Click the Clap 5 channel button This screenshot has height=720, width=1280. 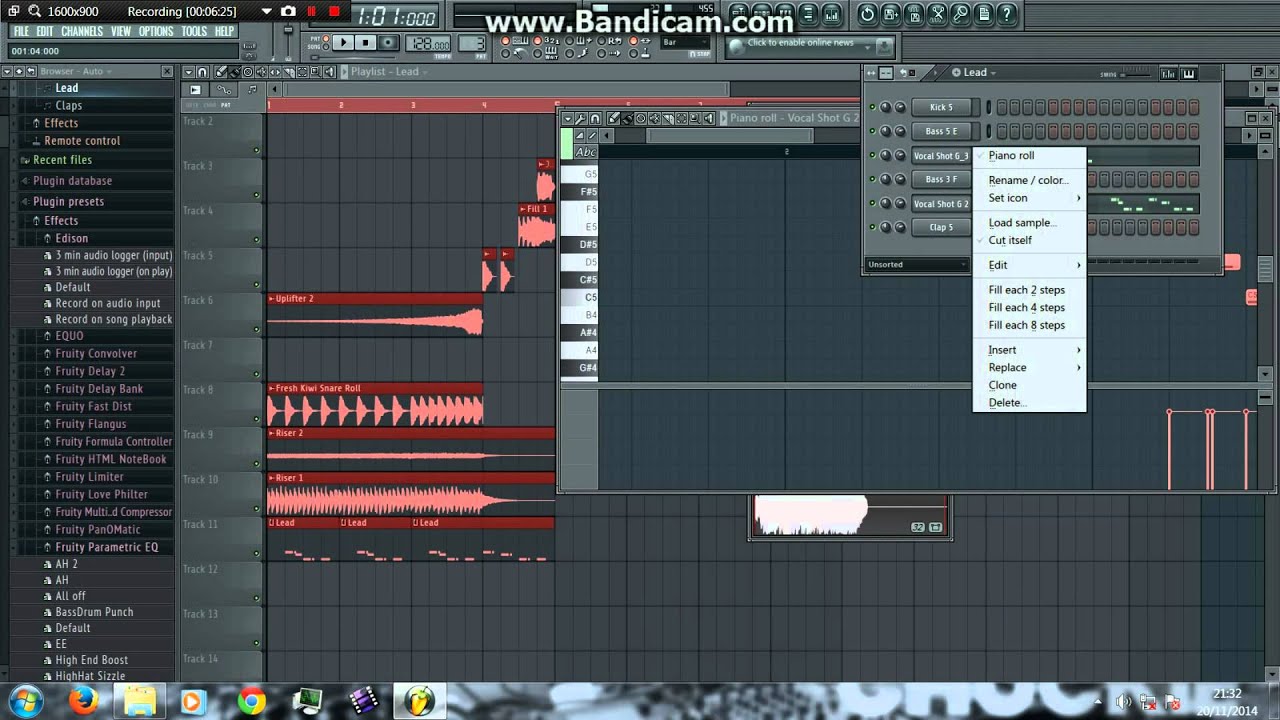[941, 227]
